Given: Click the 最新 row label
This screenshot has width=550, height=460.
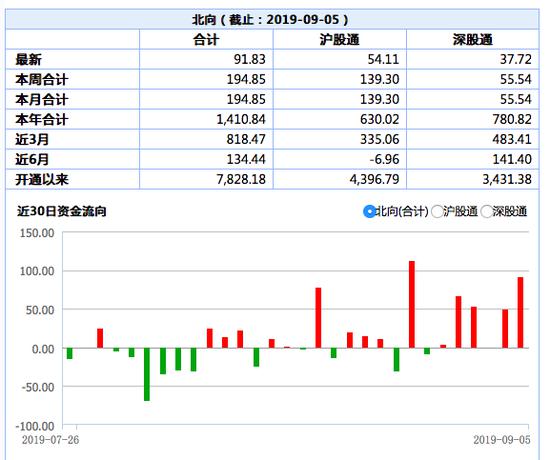Looking at the screenshot, I should coord(28,59).
